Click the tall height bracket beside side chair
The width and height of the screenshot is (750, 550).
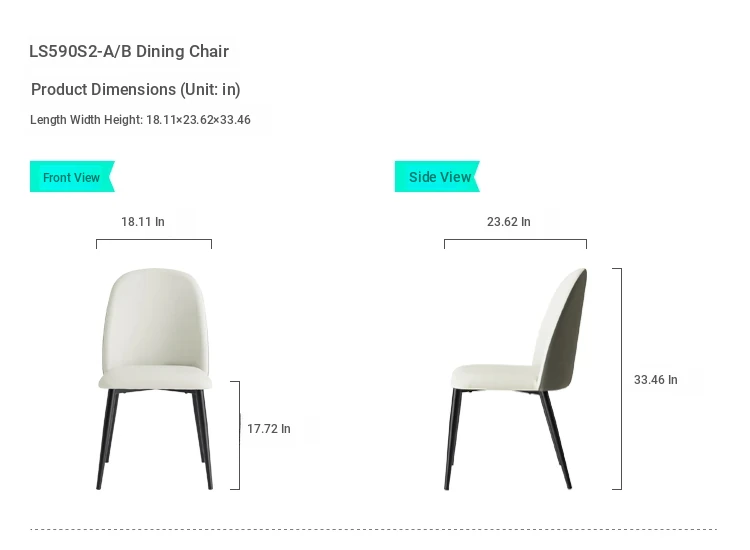click(618, 379)
